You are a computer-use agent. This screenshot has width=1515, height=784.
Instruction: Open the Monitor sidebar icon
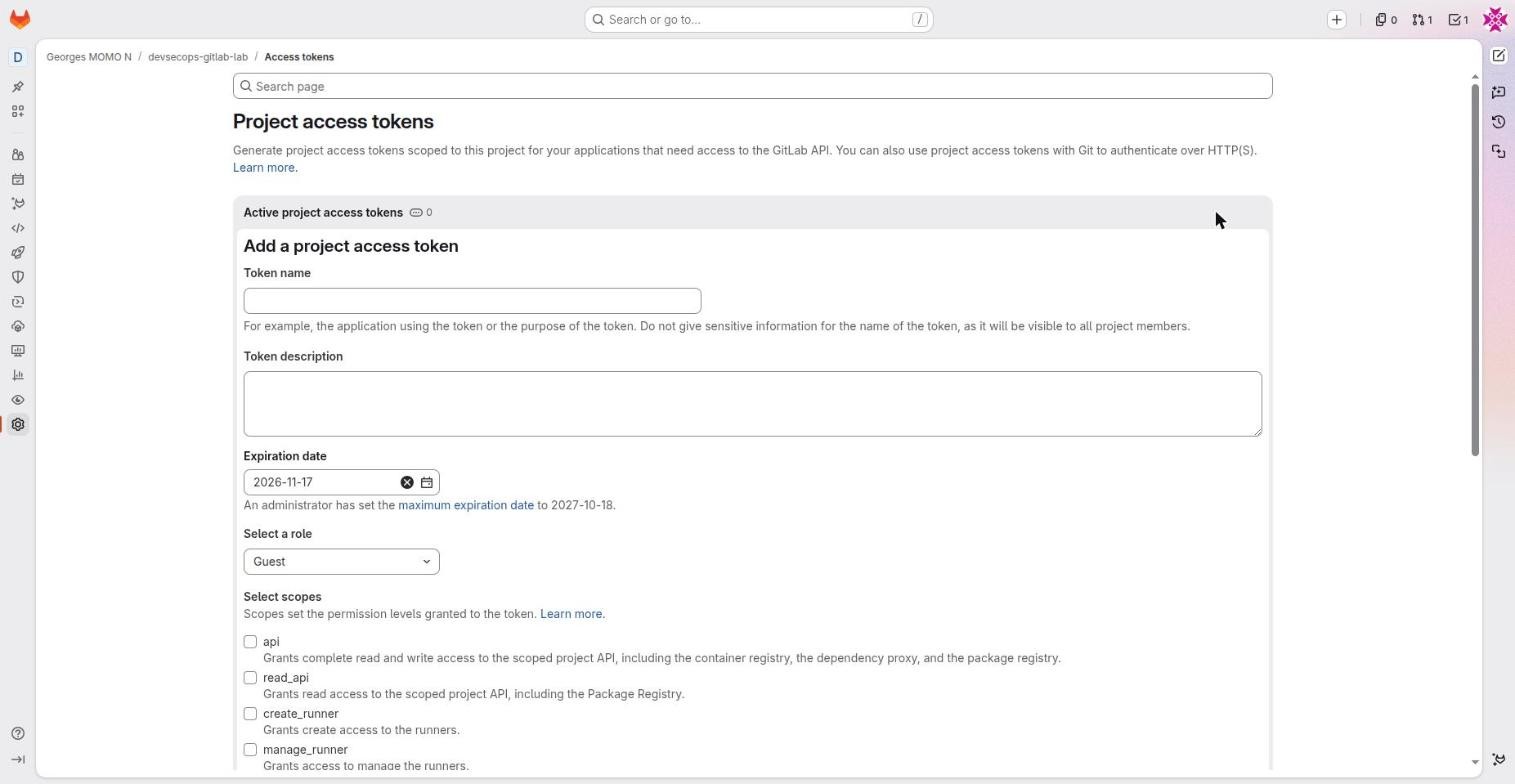click(x=18, y=351)
